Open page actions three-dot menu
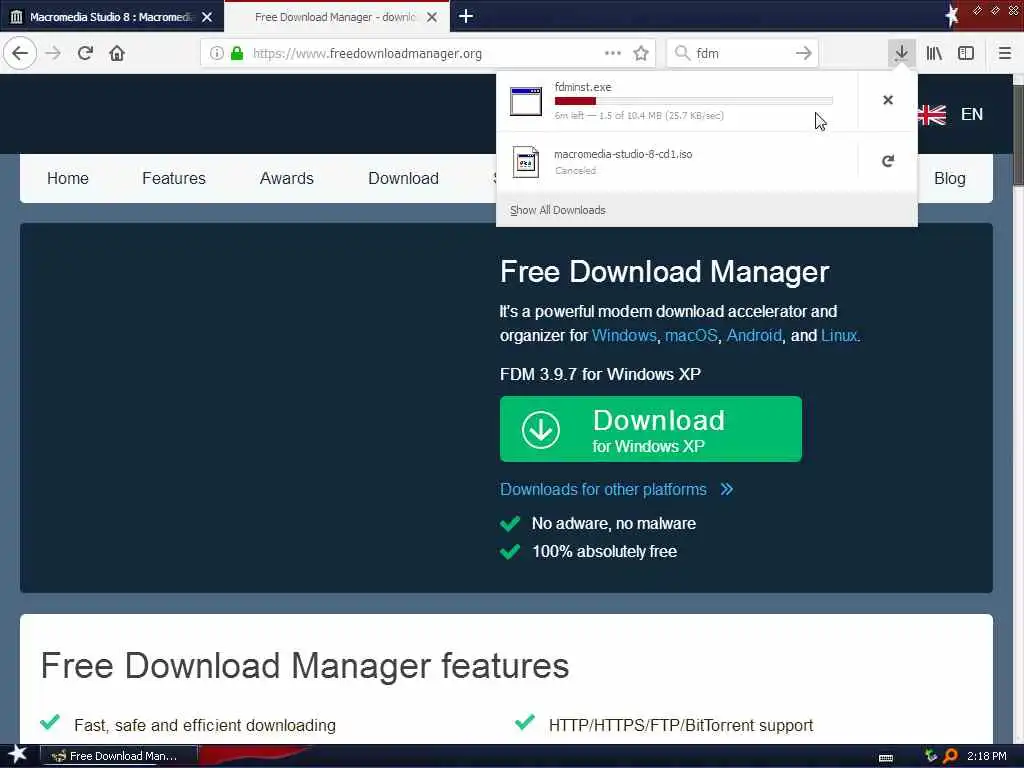Image resolution: width=1024 pixels, height=768 pixels. coord(613,53)
